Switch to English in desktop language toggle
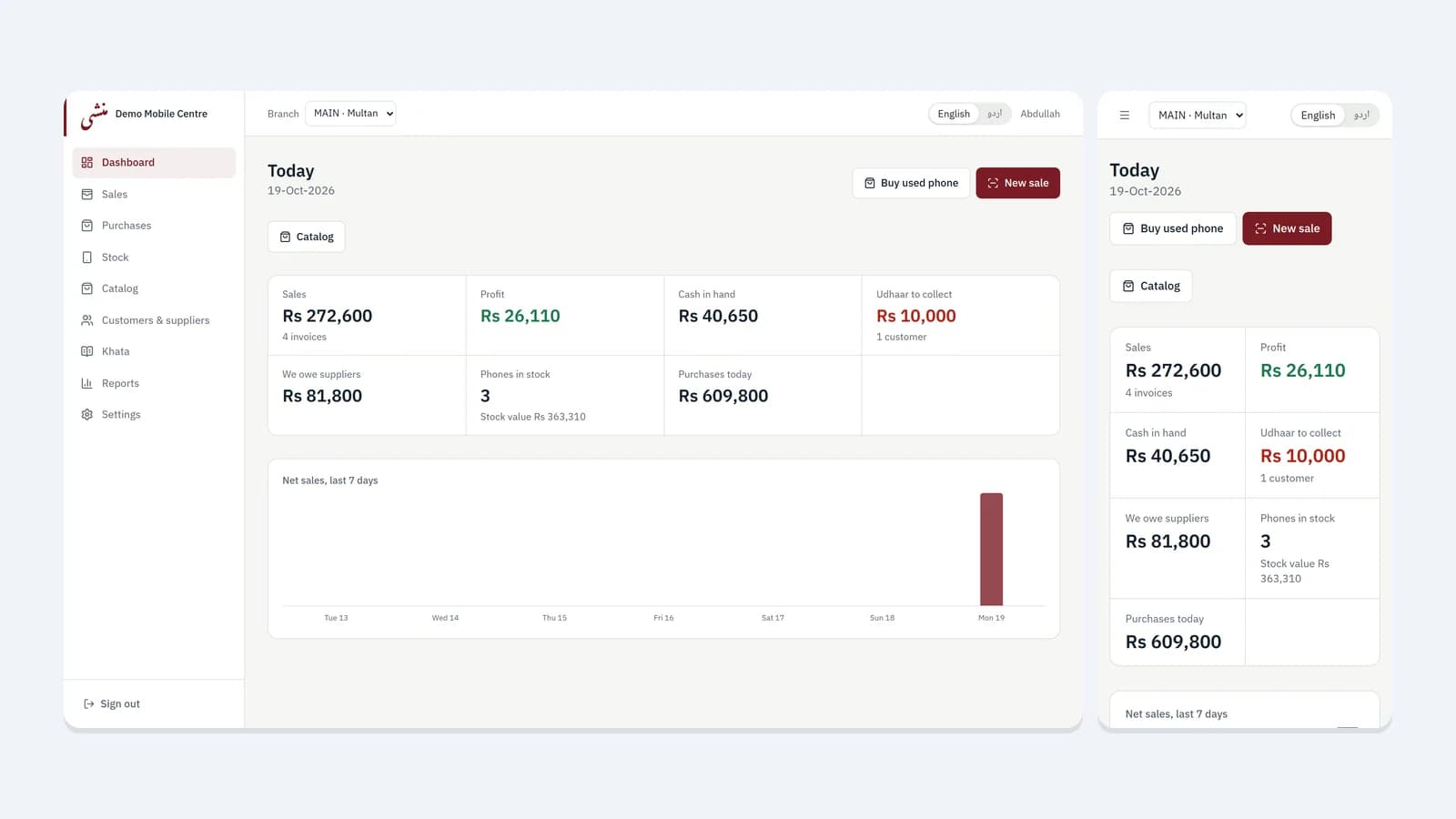 pos(954,114)
